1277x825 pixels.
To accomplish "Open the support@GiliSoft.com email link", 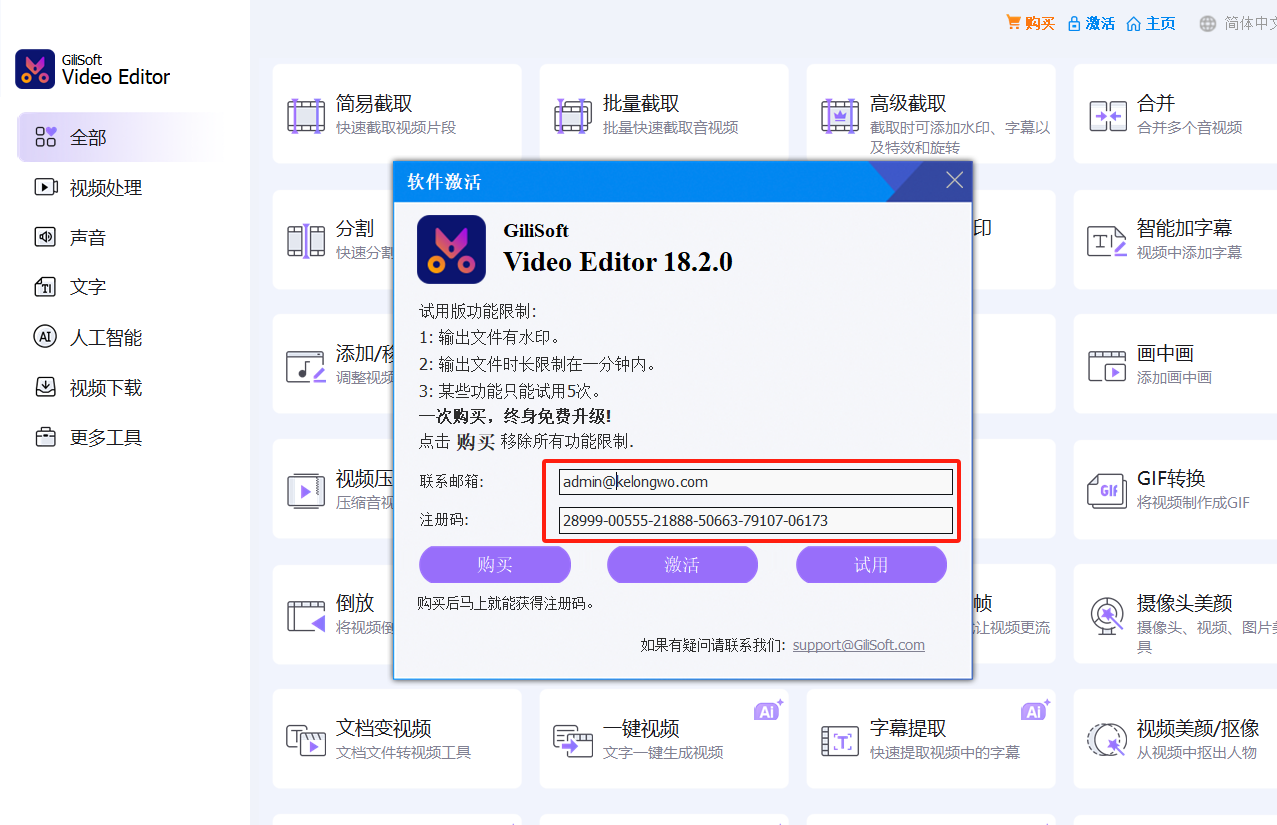I will point(859,645).
